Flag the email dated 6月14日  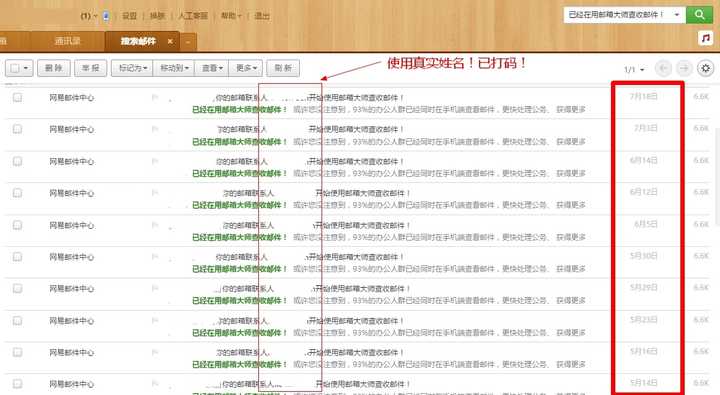pyautogui.click(x=155, y=161)
